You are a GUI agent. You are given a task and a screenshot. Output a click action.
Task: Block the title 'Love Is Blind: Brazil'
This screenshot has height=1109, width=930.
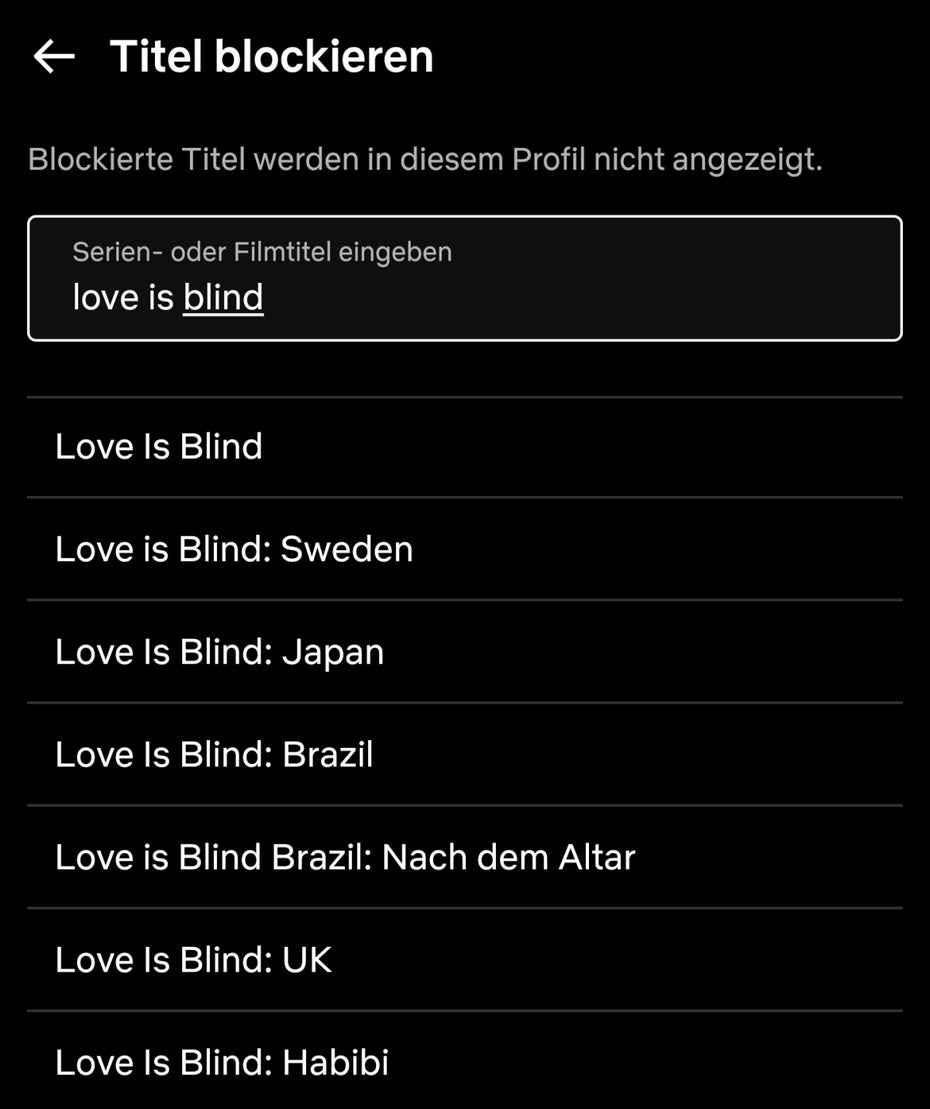click(x=465, y=754)
